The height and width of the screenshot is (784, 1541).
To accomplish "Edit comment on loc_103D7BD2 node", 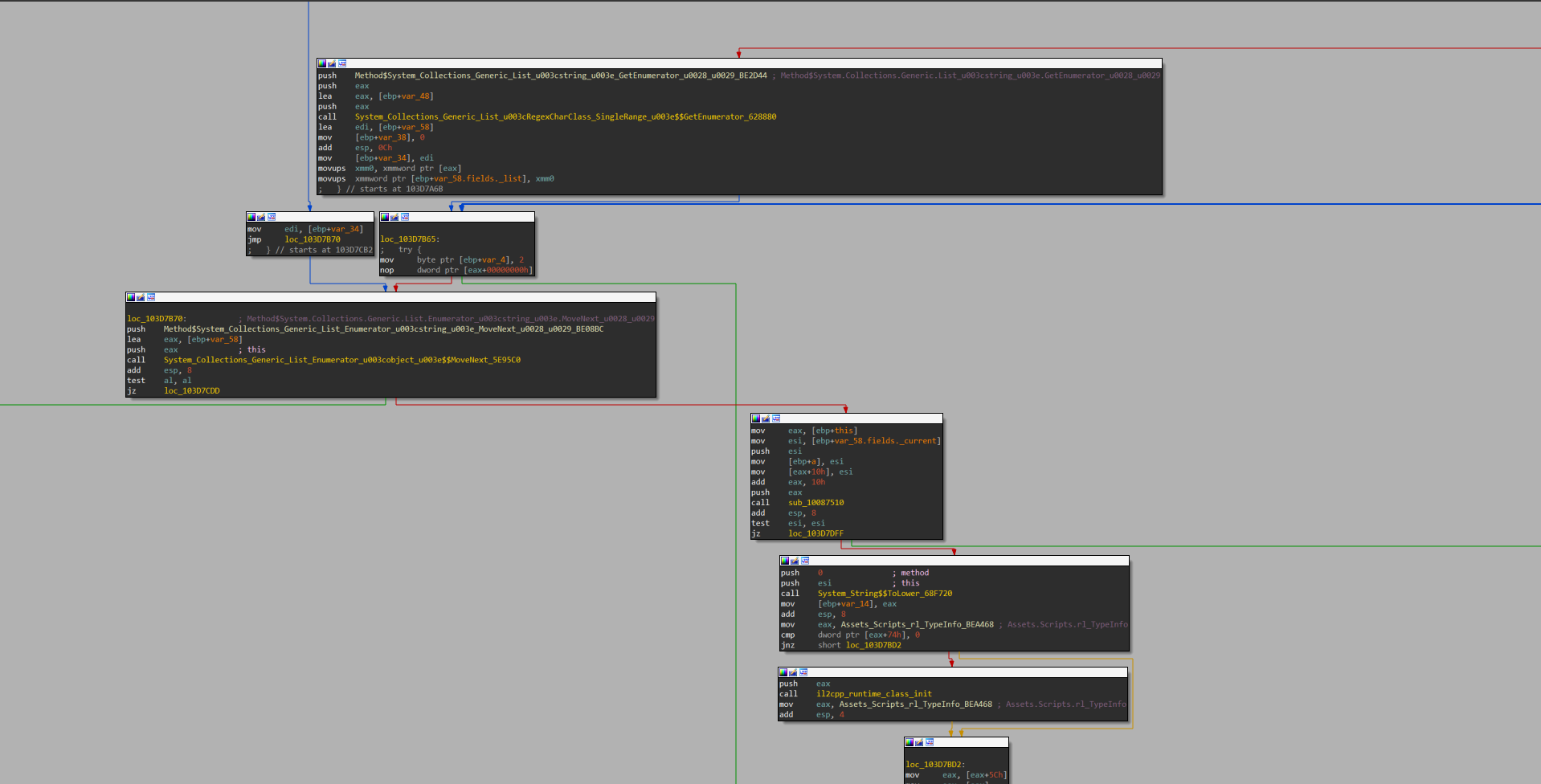I will [919, 742].
